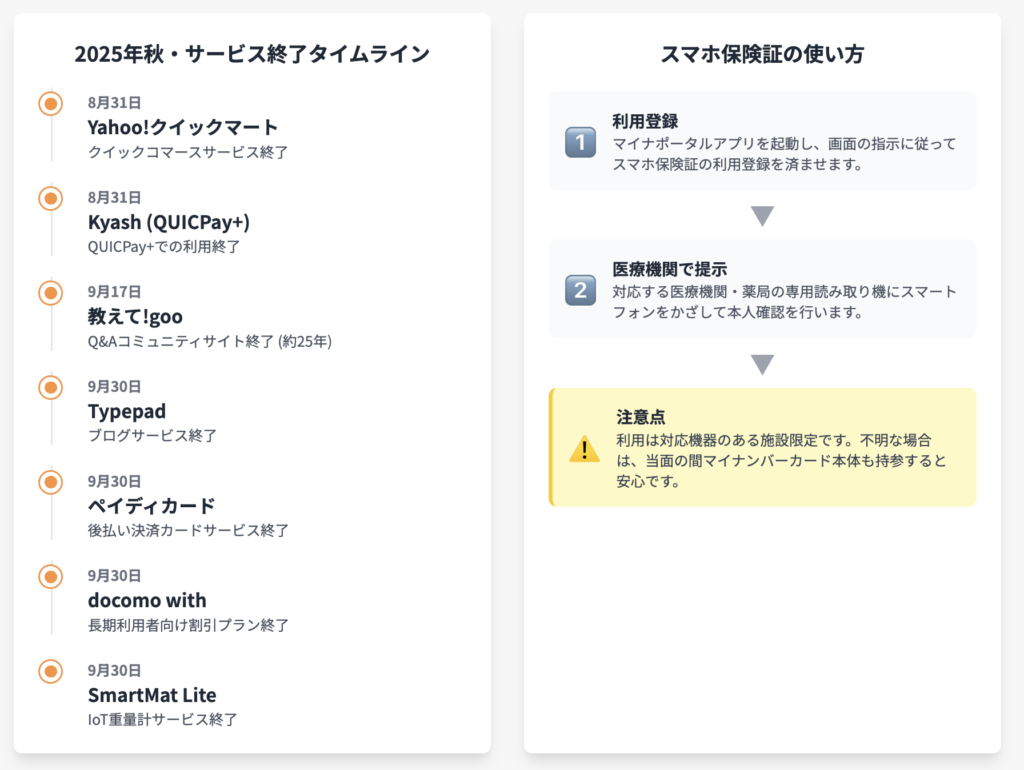
Task: Click the step heading 医療機関で提示
Action: 669,269
